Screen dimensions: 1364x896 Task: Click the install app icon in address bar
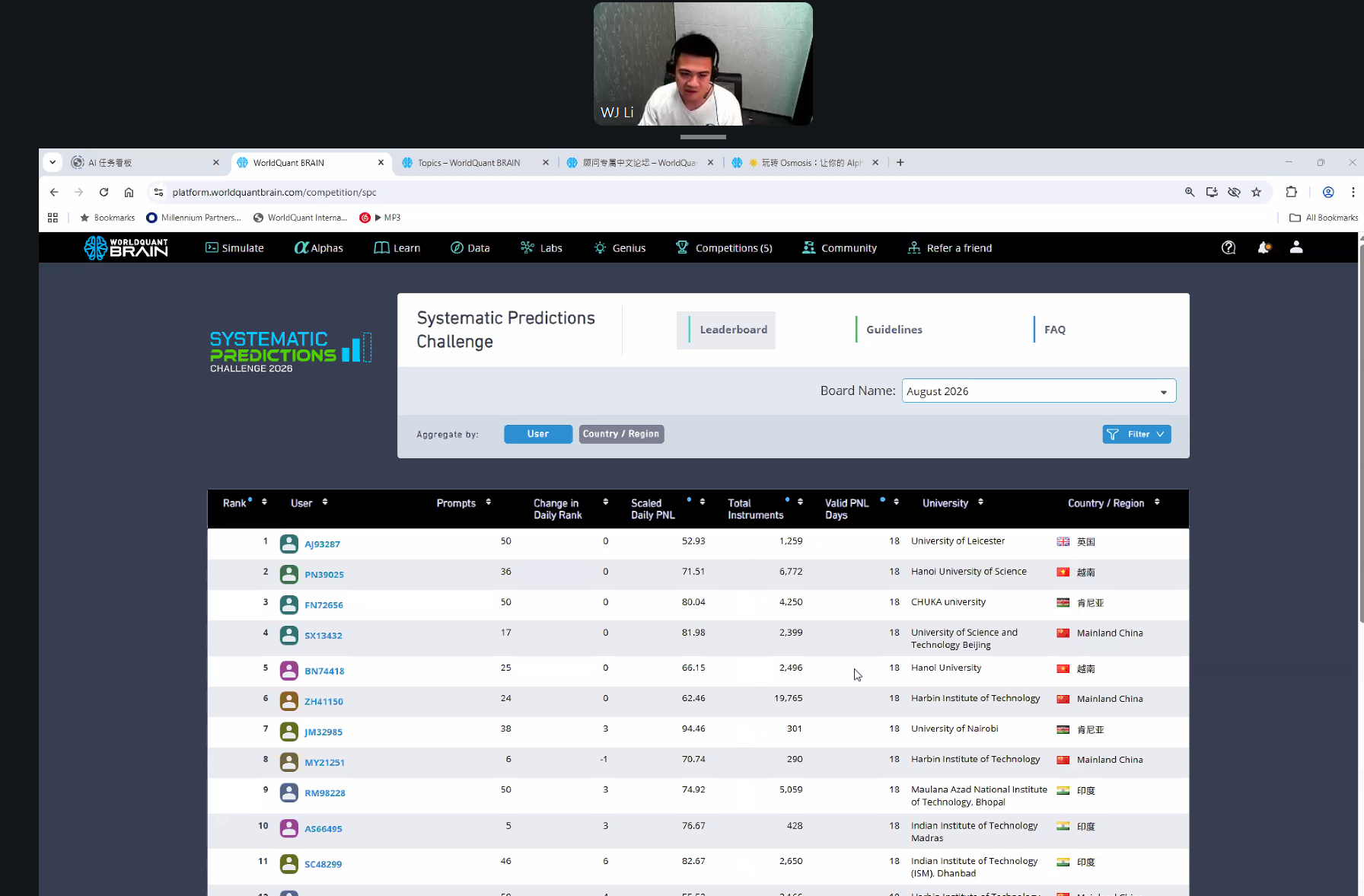click(1212, 192)
